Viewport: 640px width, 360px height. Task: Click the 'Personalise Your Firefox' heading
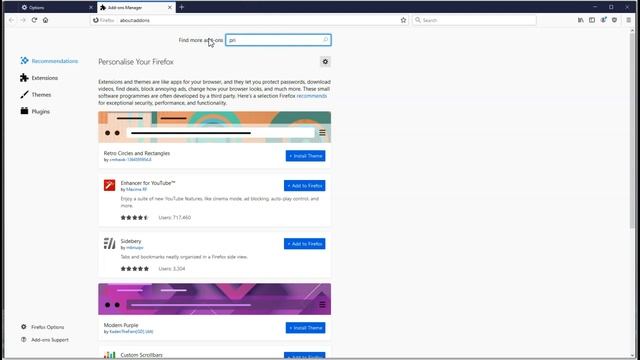[136, 62]
